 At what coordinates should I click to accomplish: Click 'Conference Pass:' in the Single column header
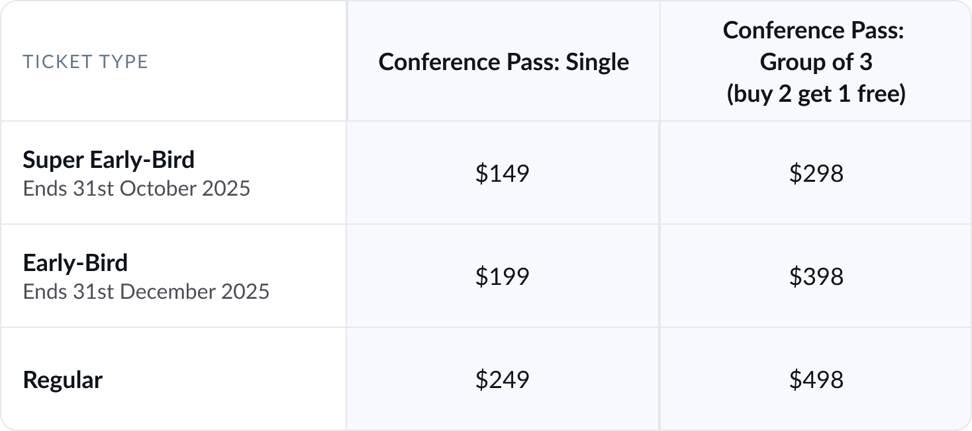(469, 62)
